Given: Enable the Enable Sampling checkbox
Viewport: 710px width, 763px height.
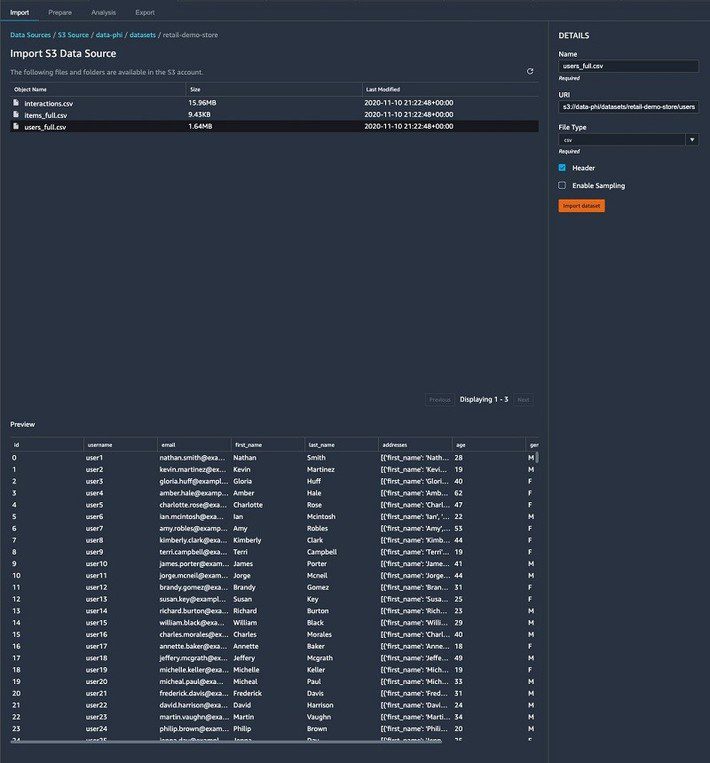Looking at the screenshot, I should point(562,185).
